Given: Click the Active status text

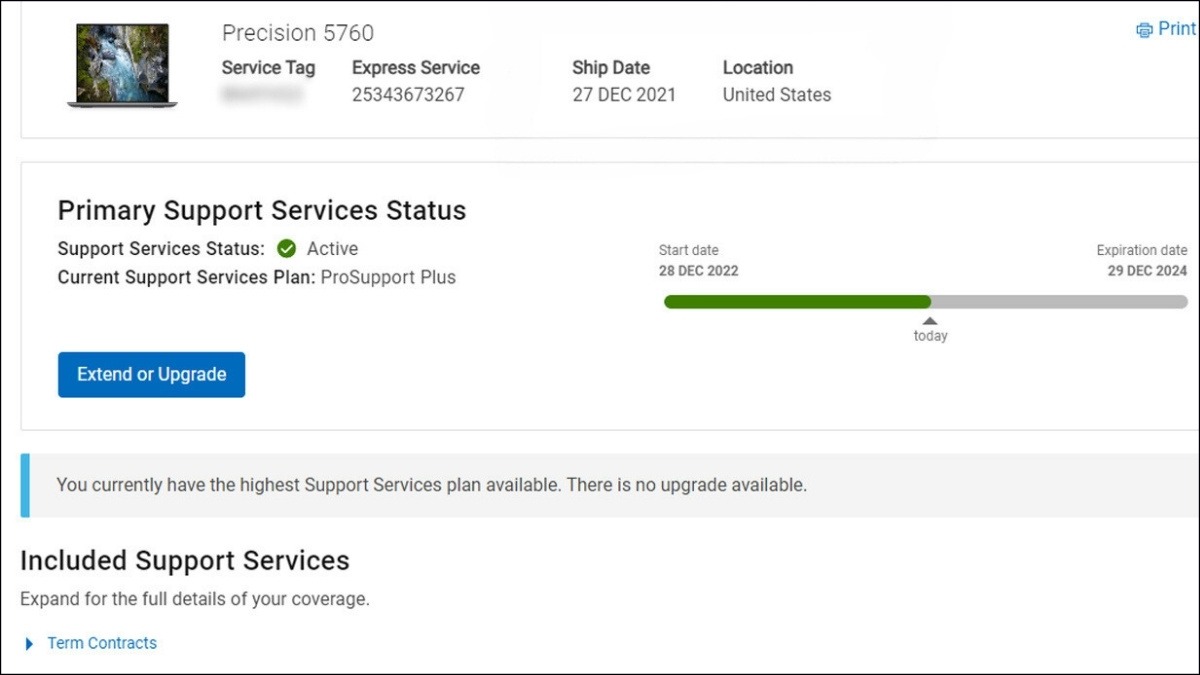Looking at the screenshot, I should [332, 249].
